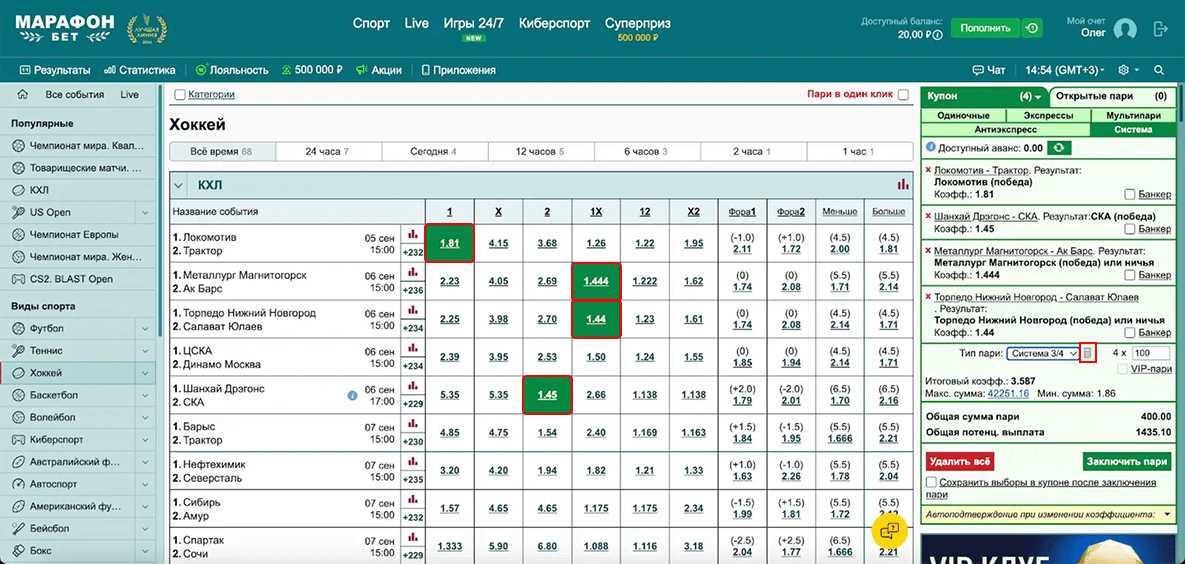Open the time zone 14:54 (GMT+3) dropdown
Image resolution: width=1185 pixels, height=564 pixels.
(x=1064, y=70)
